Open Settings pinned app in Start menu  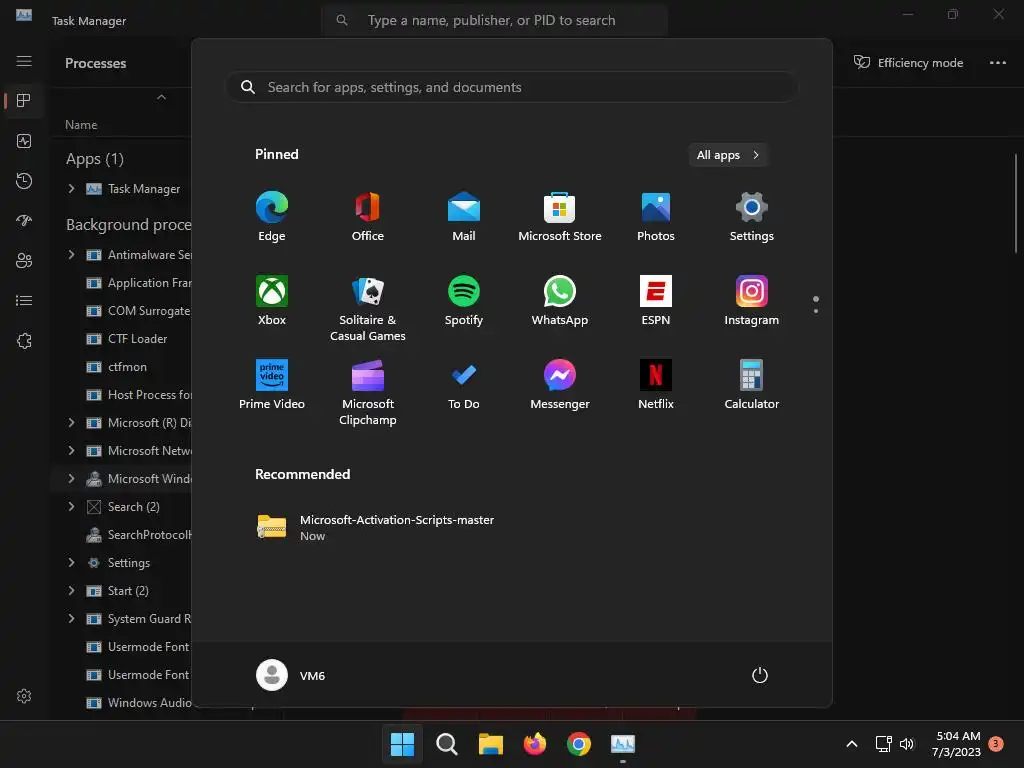[x=752, y=217]
